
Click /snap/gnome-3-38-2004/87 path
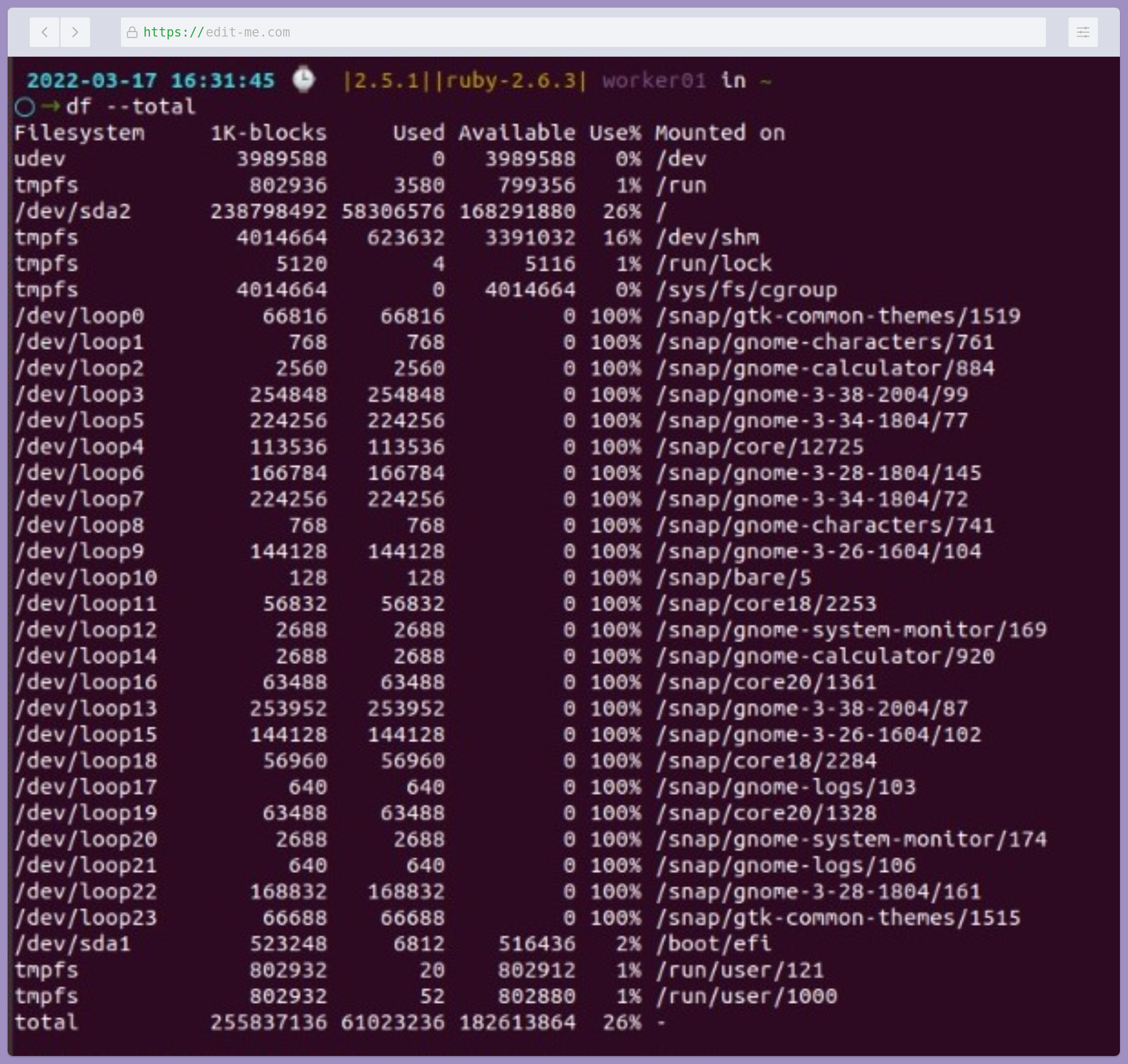tap(812, 708)
